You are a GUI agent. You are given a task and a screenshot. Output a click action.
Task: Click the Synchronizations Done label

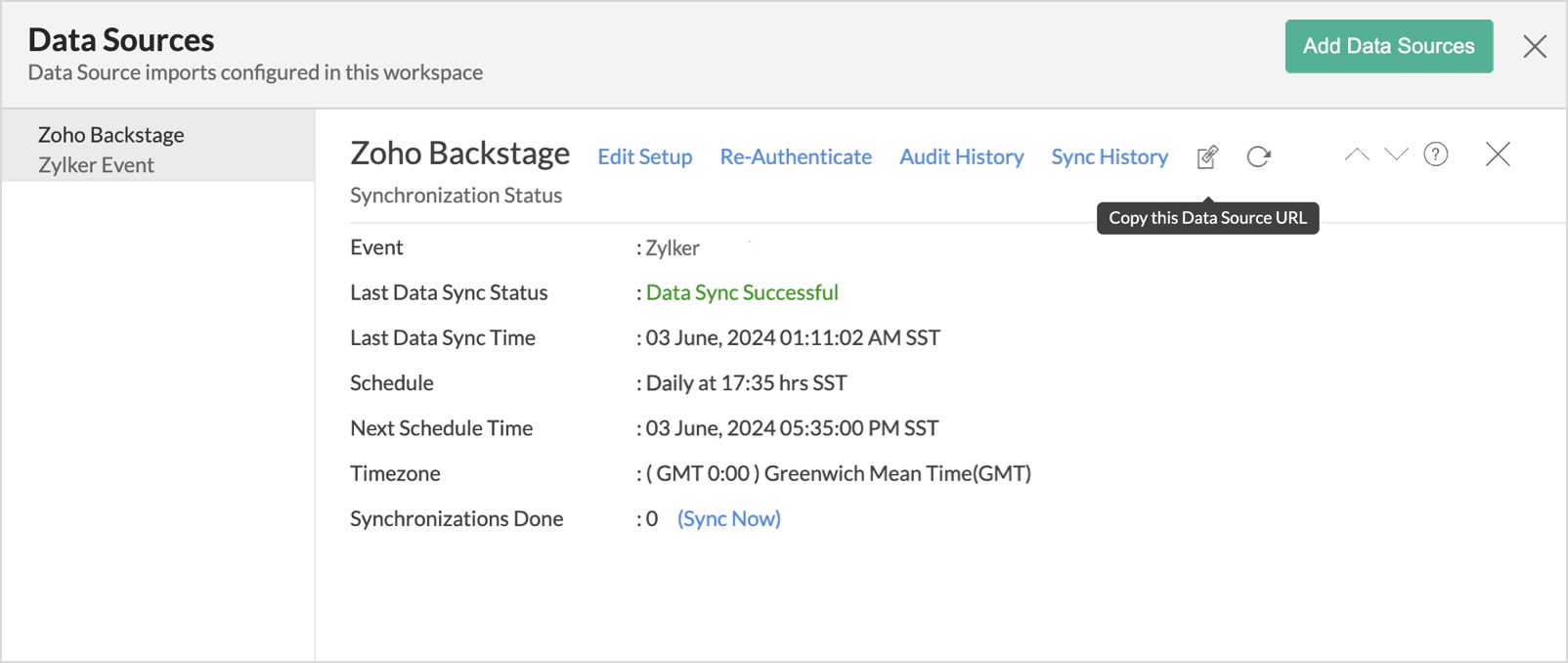point(457,518)
